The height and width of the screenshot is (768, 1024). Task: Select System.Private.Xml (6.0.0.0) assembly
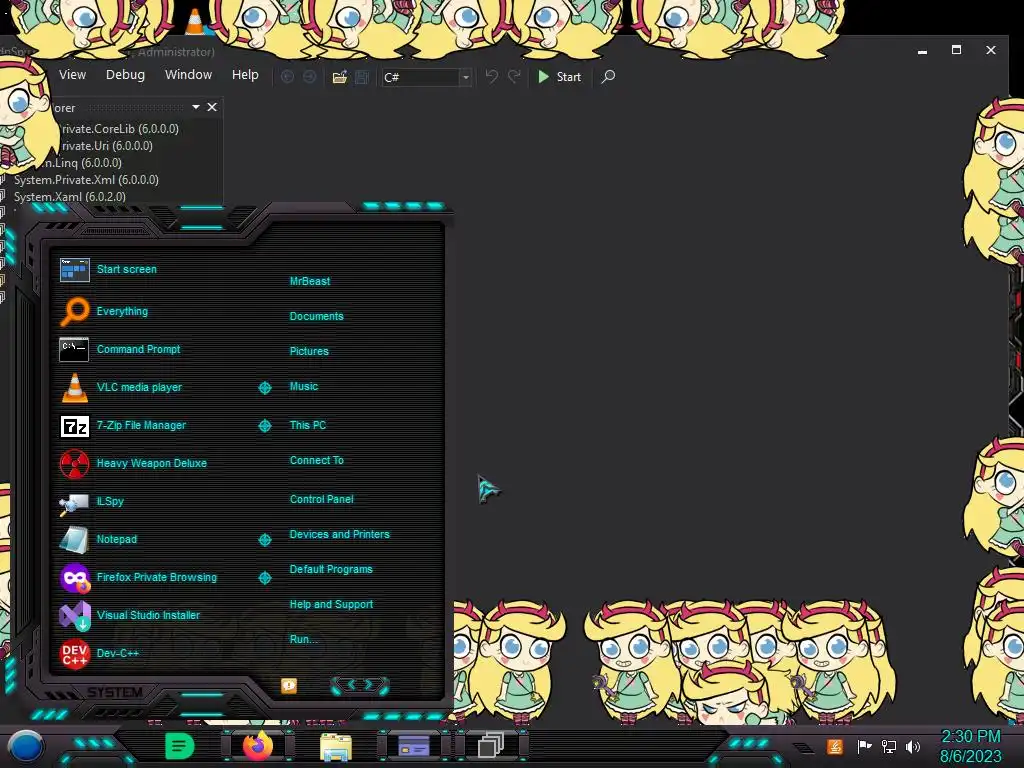[x=86, y=180]
